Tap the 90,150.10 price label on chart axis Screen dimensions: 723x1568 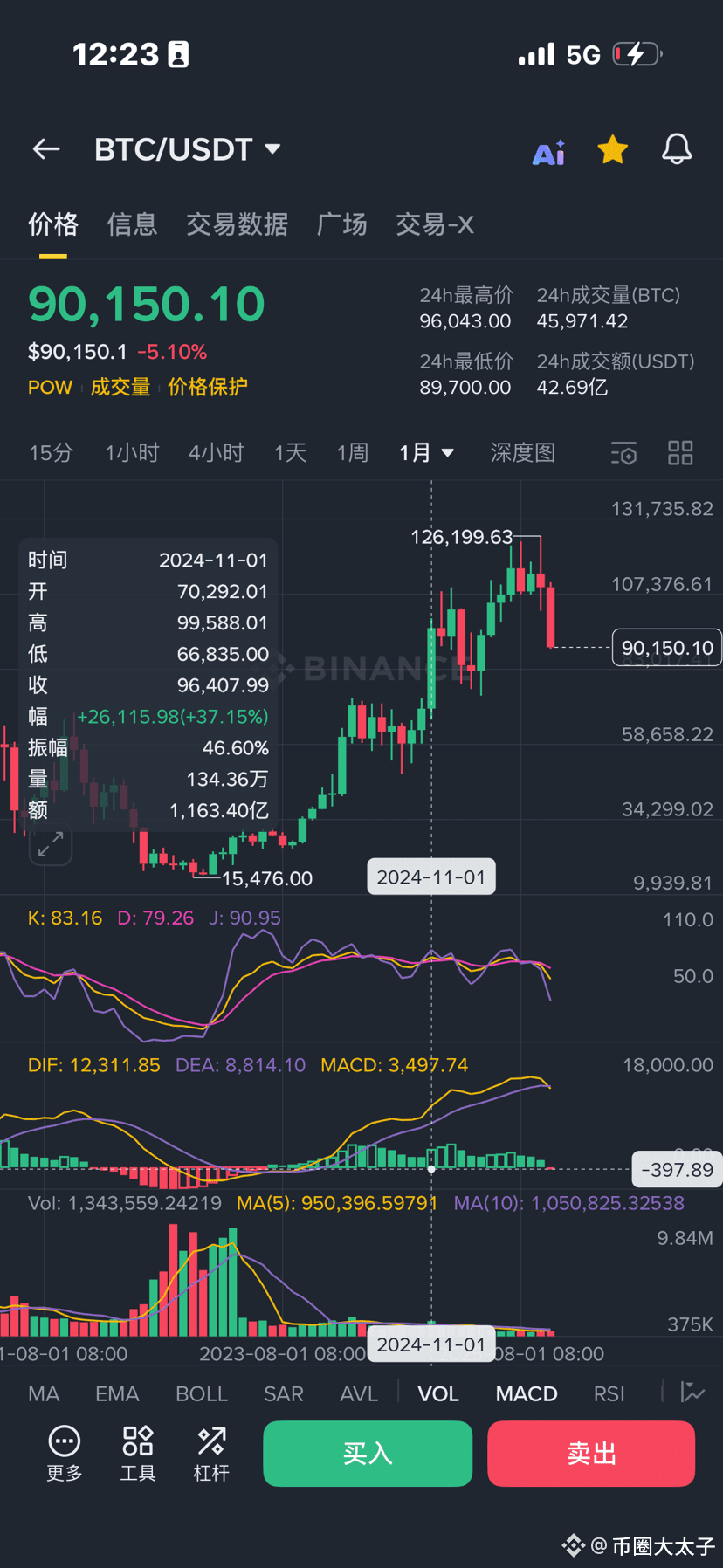(667, 648)
